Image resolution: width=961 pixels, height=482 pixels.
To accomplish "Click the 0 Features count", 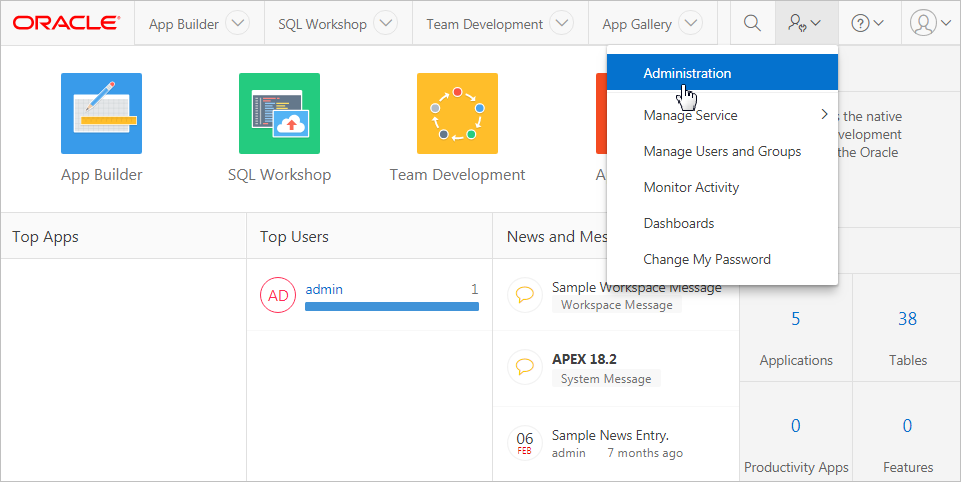I will click(x=907, y=426).
